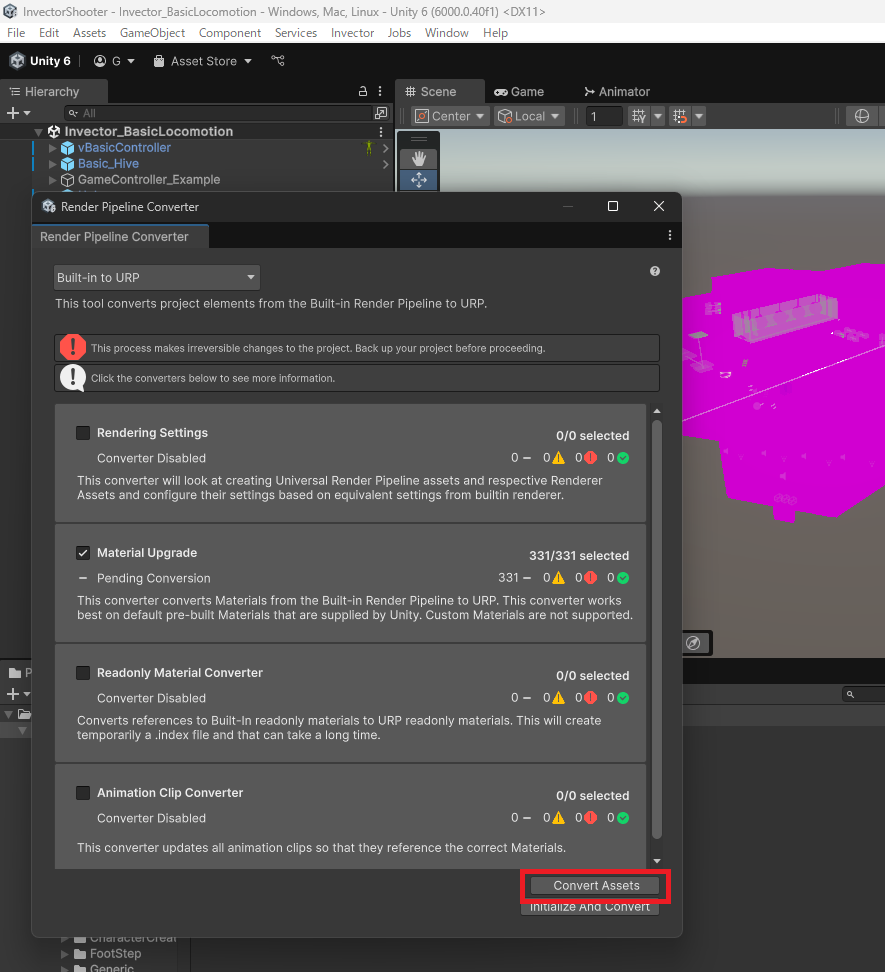Click the Animation Clip Converter title
Viewport: 885px width, 972px height.
point(170,793)
